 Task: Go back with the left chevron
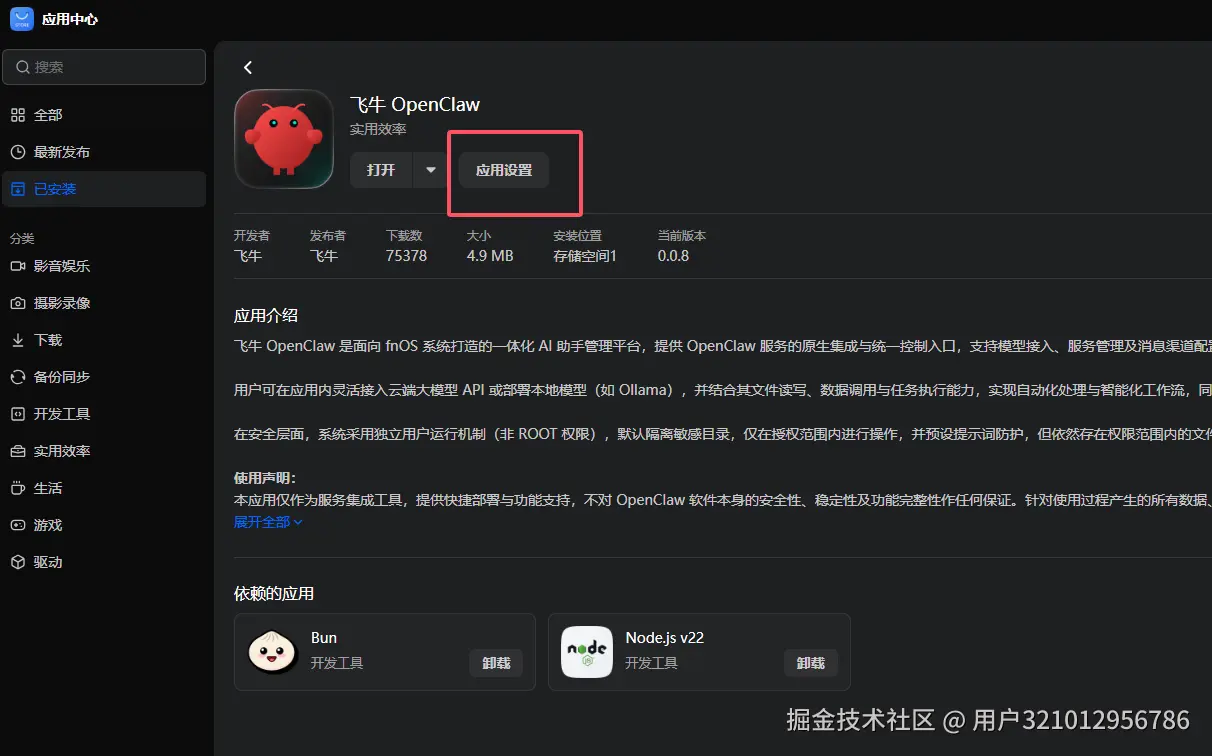point(248,67)
